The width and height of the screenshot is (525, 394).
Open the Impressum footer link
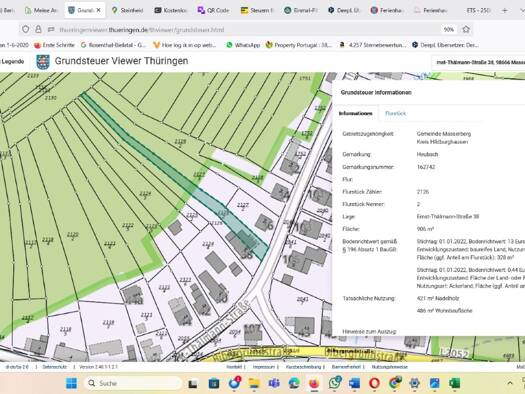(263, 367)
